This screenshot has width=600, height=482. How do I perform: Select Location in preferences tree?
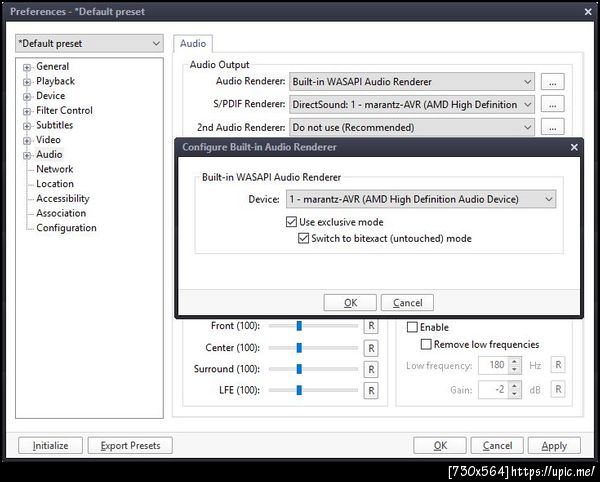coord(55,184)
